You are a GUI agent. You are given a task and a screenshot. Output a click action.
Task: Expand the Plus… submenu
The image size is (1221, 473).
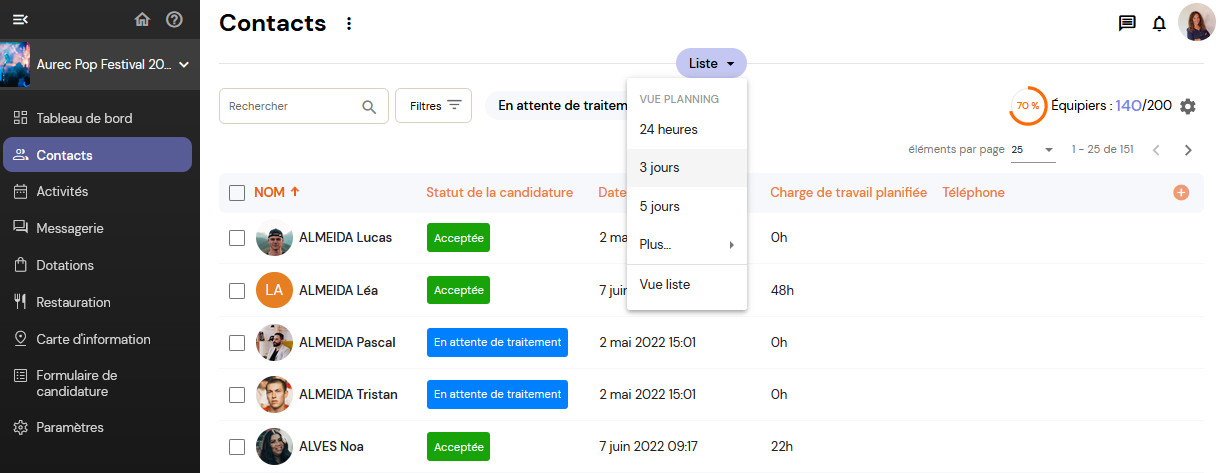[x=687, y=245]
